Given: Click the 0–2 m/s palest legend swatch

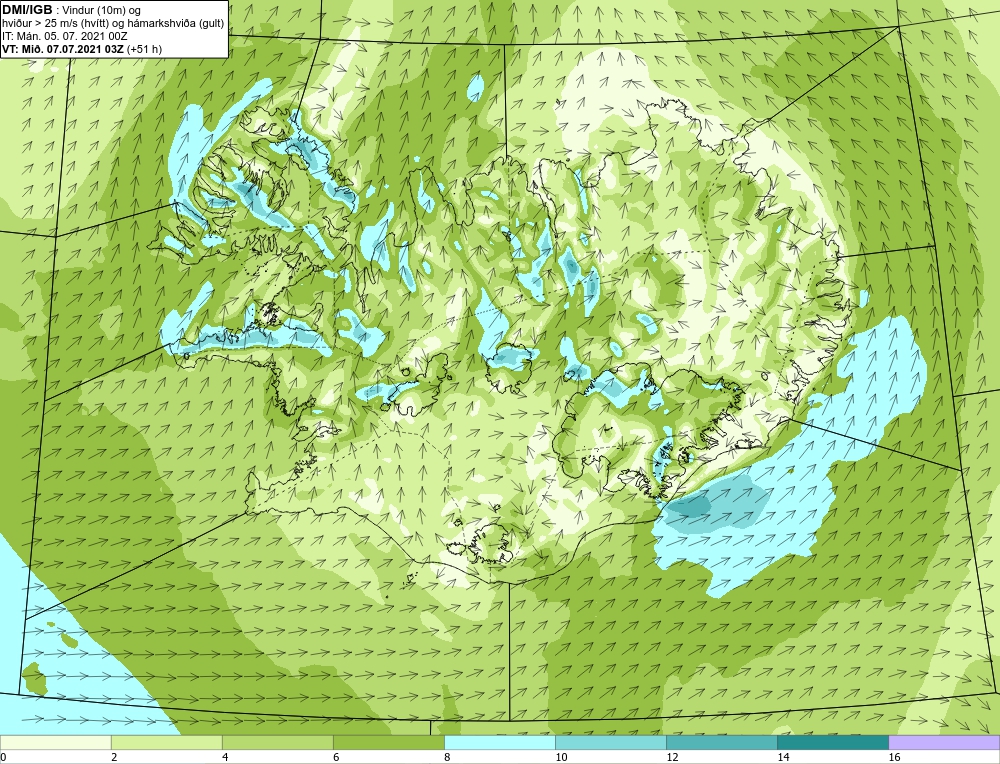Looking at the screenshot, I should (x=55, y=742).
